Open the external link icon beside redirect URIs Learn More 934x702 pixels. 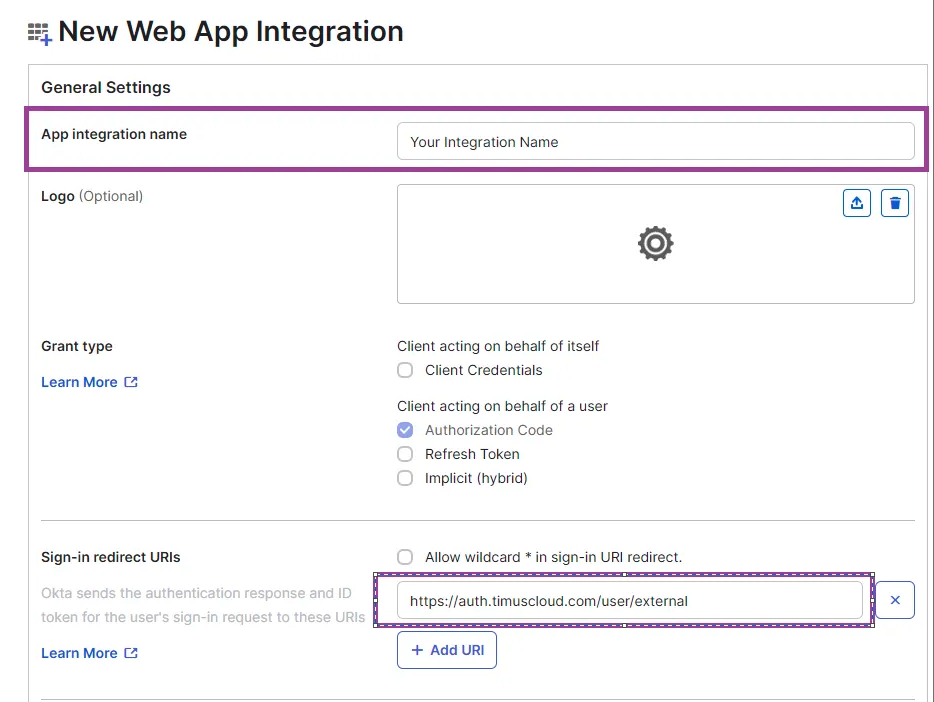(131, 652)
